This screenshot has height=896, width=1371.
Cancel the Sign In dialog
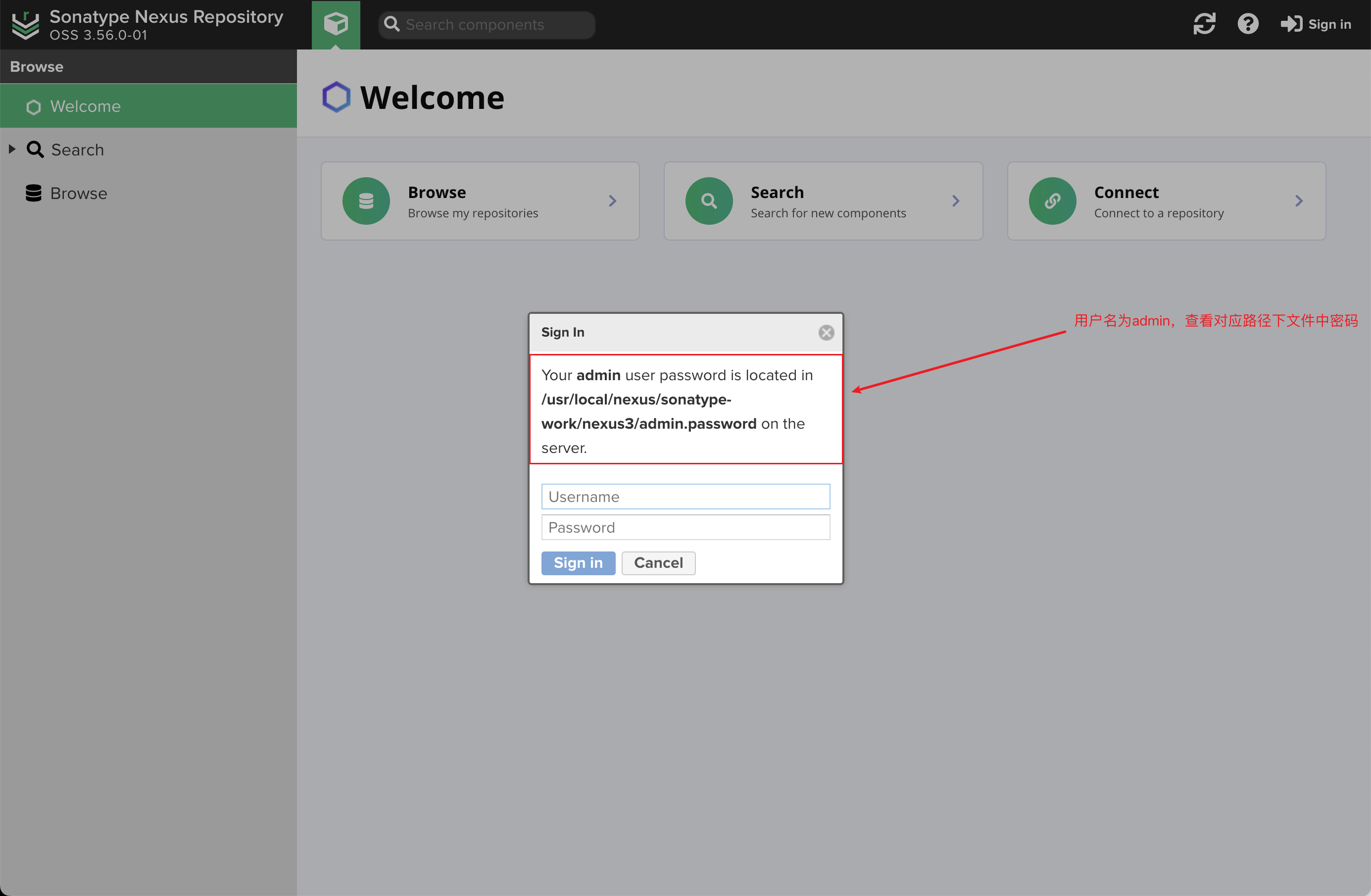658,563
